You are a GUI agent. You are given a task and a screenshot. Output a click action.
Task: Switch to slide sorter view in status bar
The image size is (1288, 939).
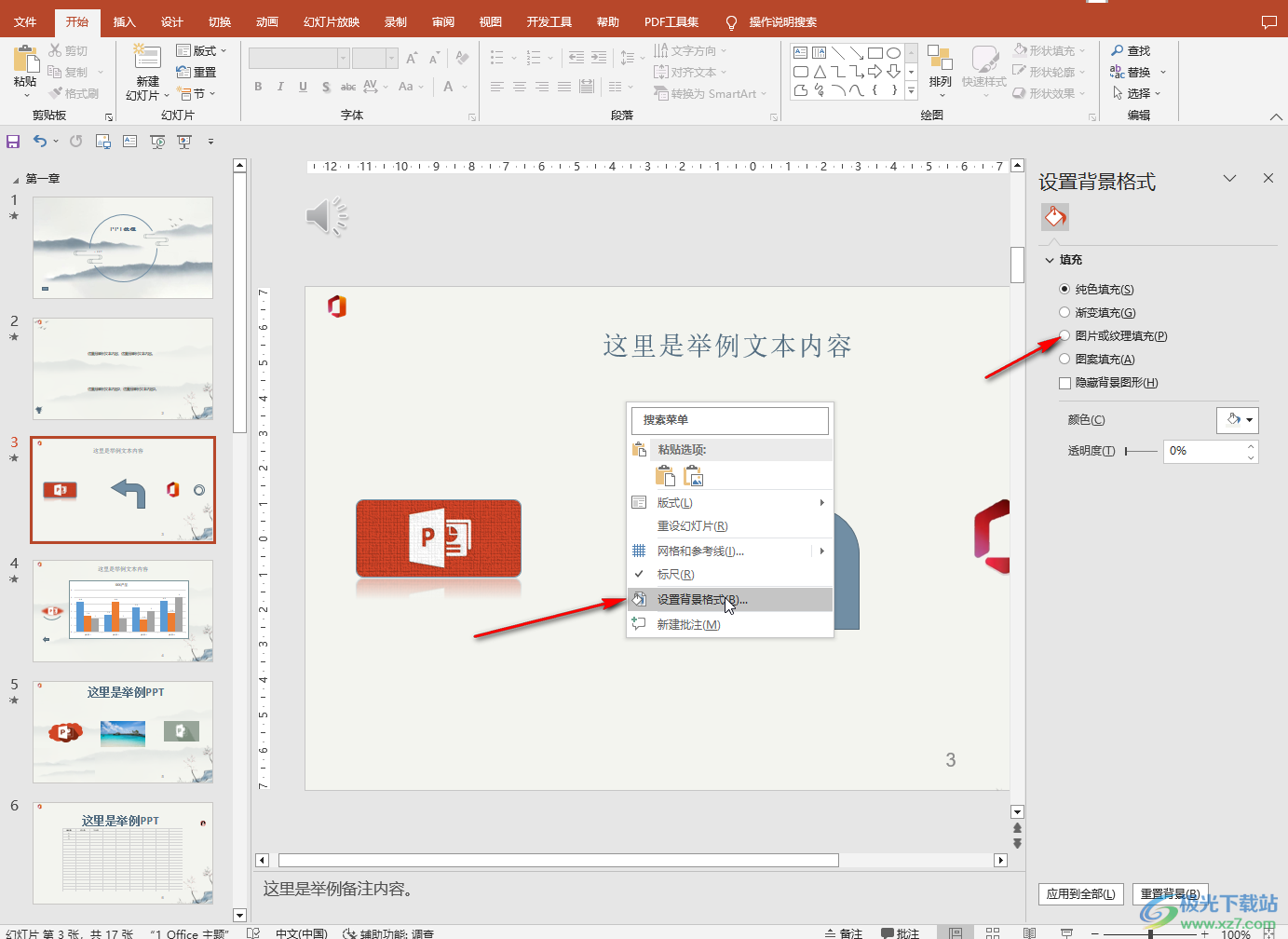coord(993,932)
